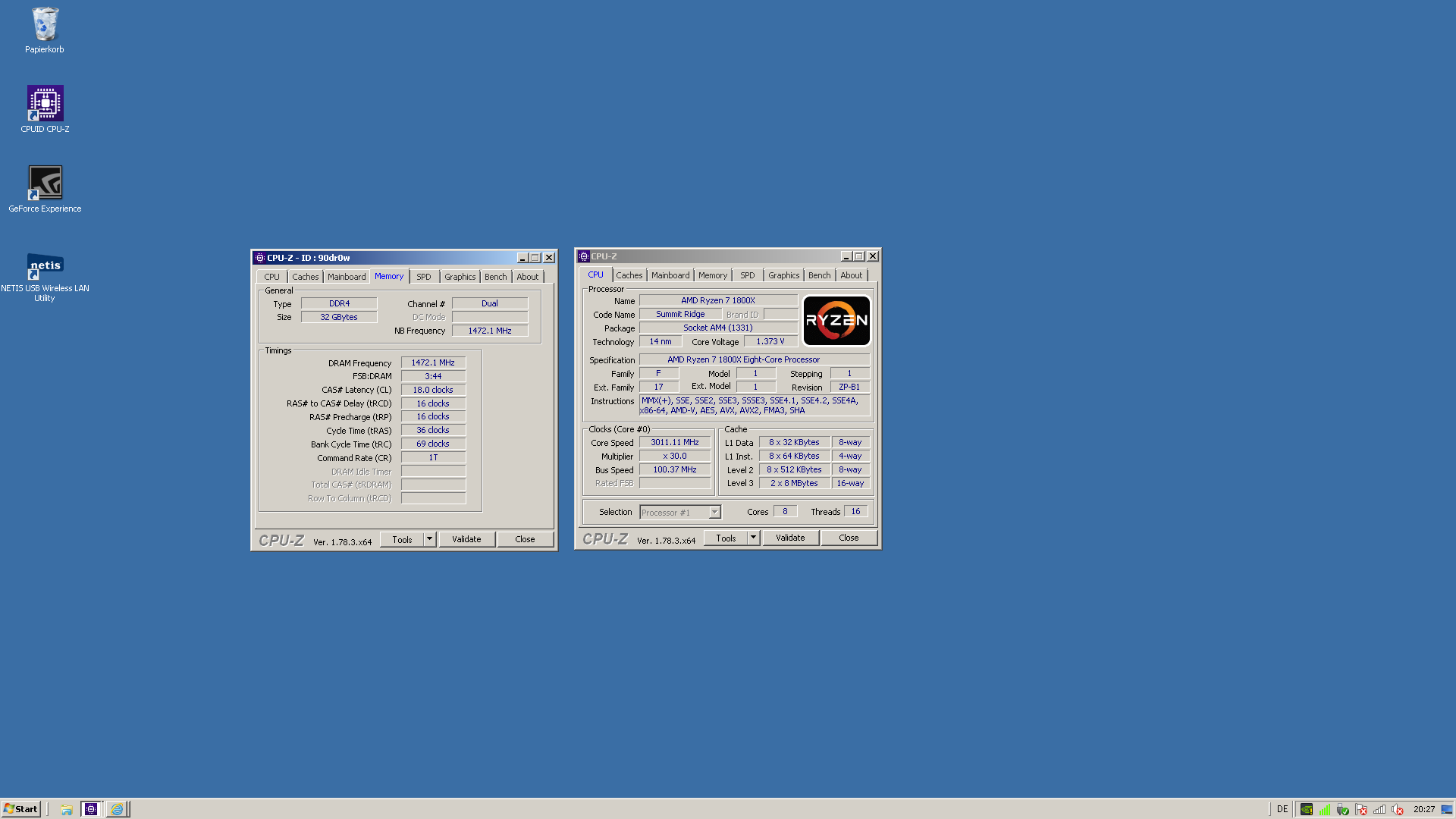This screenshot has height=819, width=1456.
Task: Expand the Tools dropdown arrow in the right CPU-Z window
Action: click(753, 538)
